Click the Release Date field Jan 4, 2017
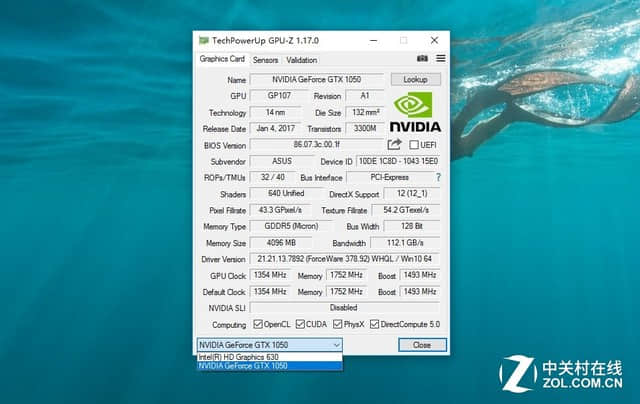 click(x=276, y=129)
